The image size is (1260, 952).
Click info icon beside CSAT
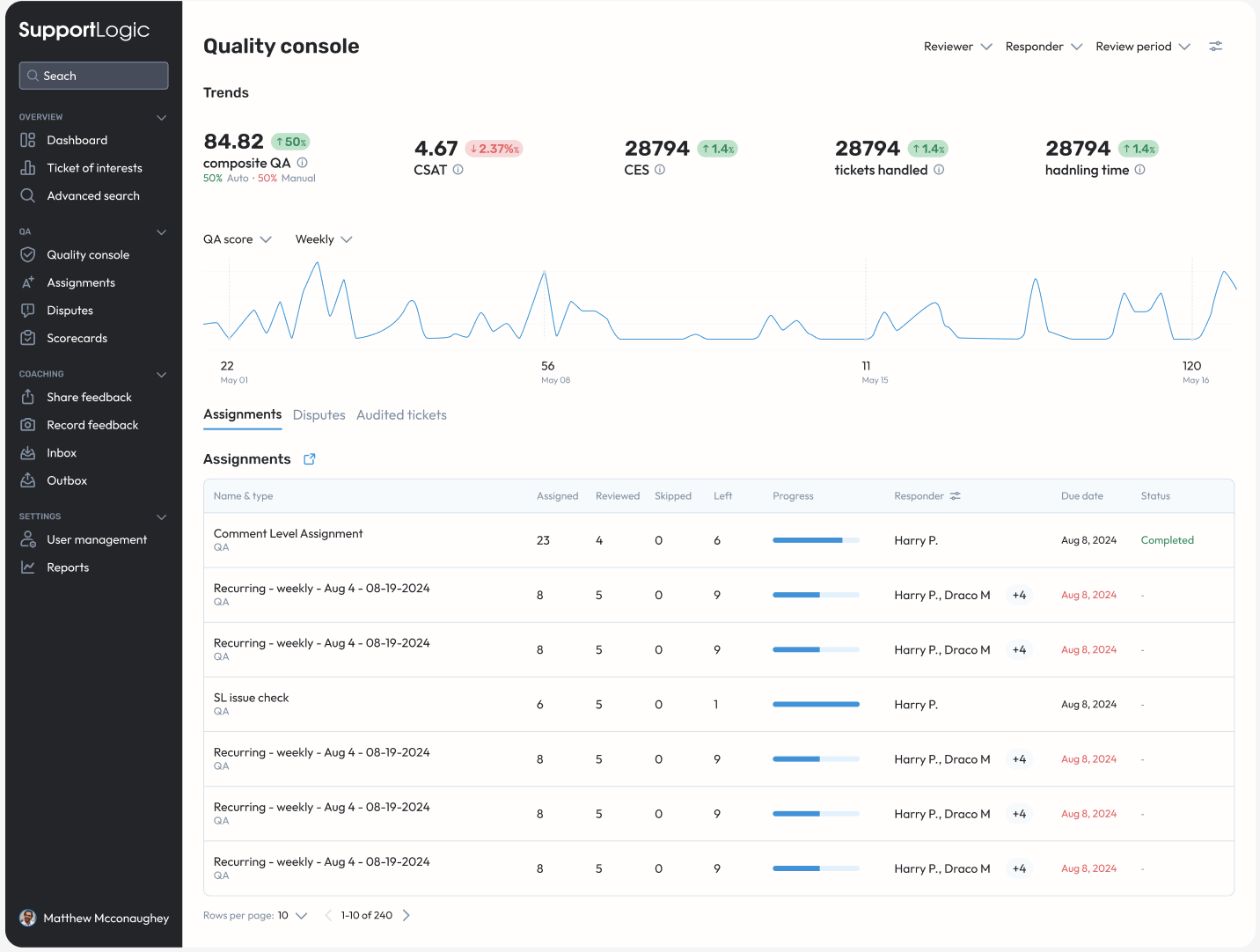coord(458,170)
